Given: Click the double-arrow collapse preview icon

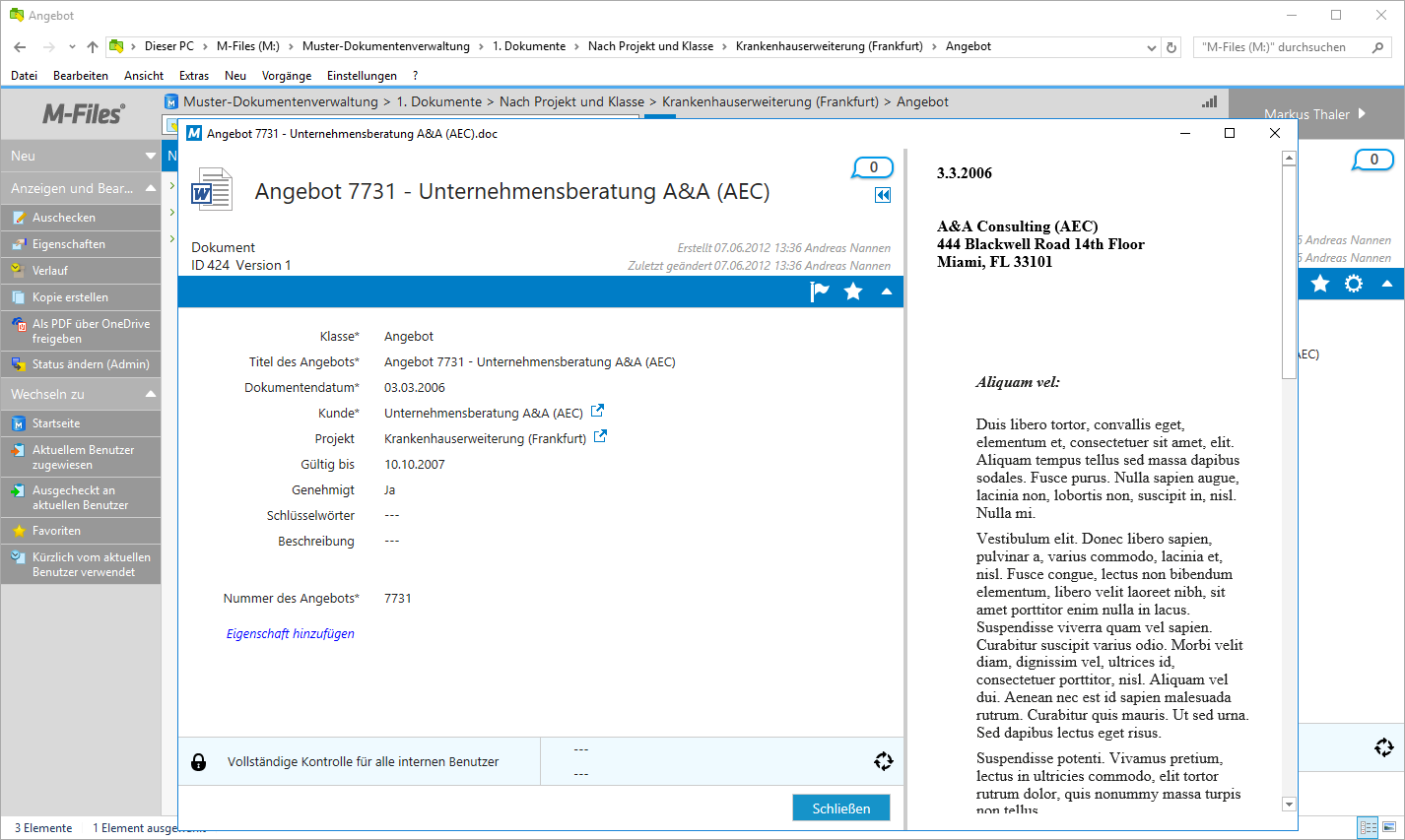Looking at the screenshot, I should (x=883, y=195).
